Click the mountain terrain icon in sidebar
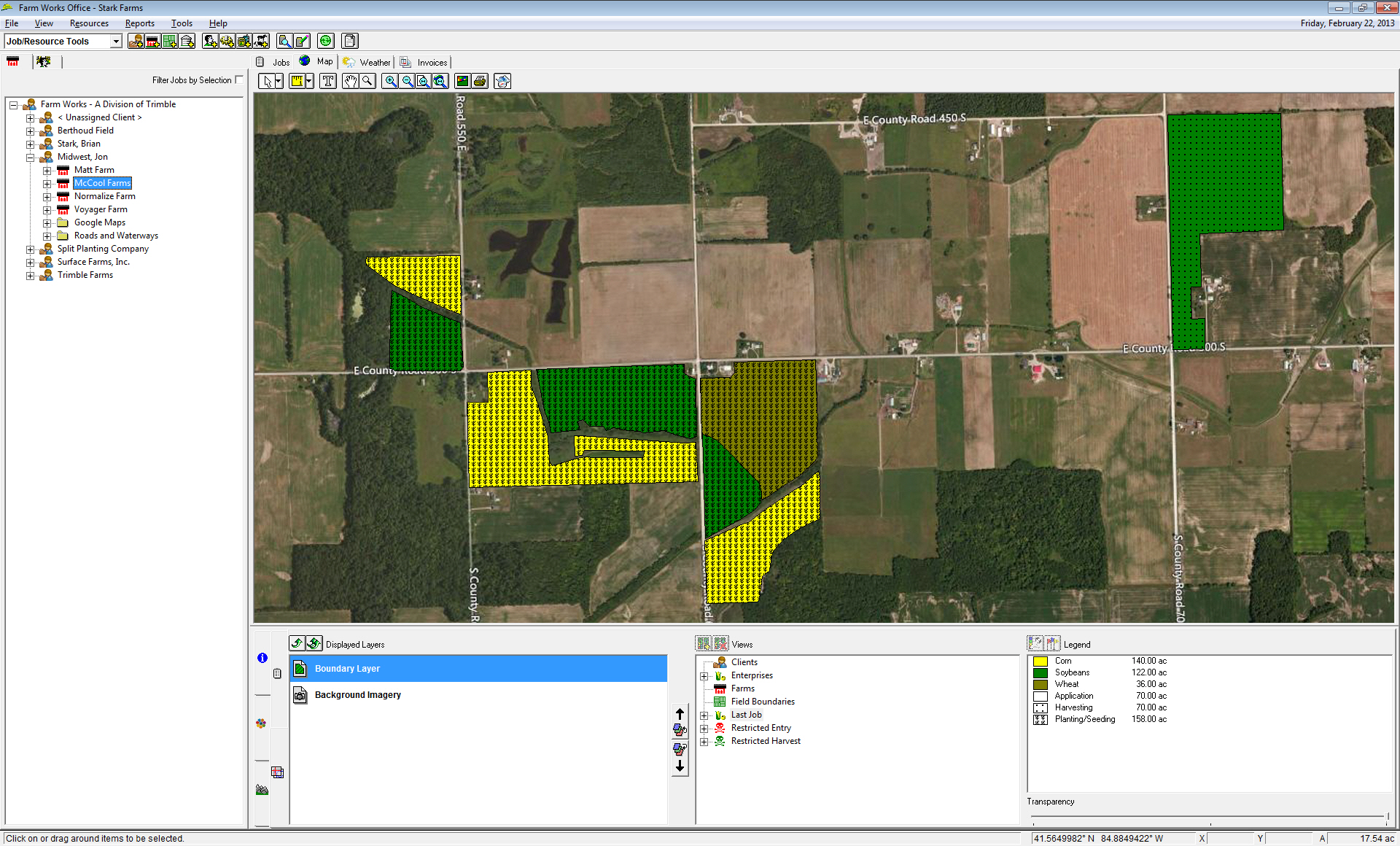Screen dimensions: 1400x846 (262, 790)
